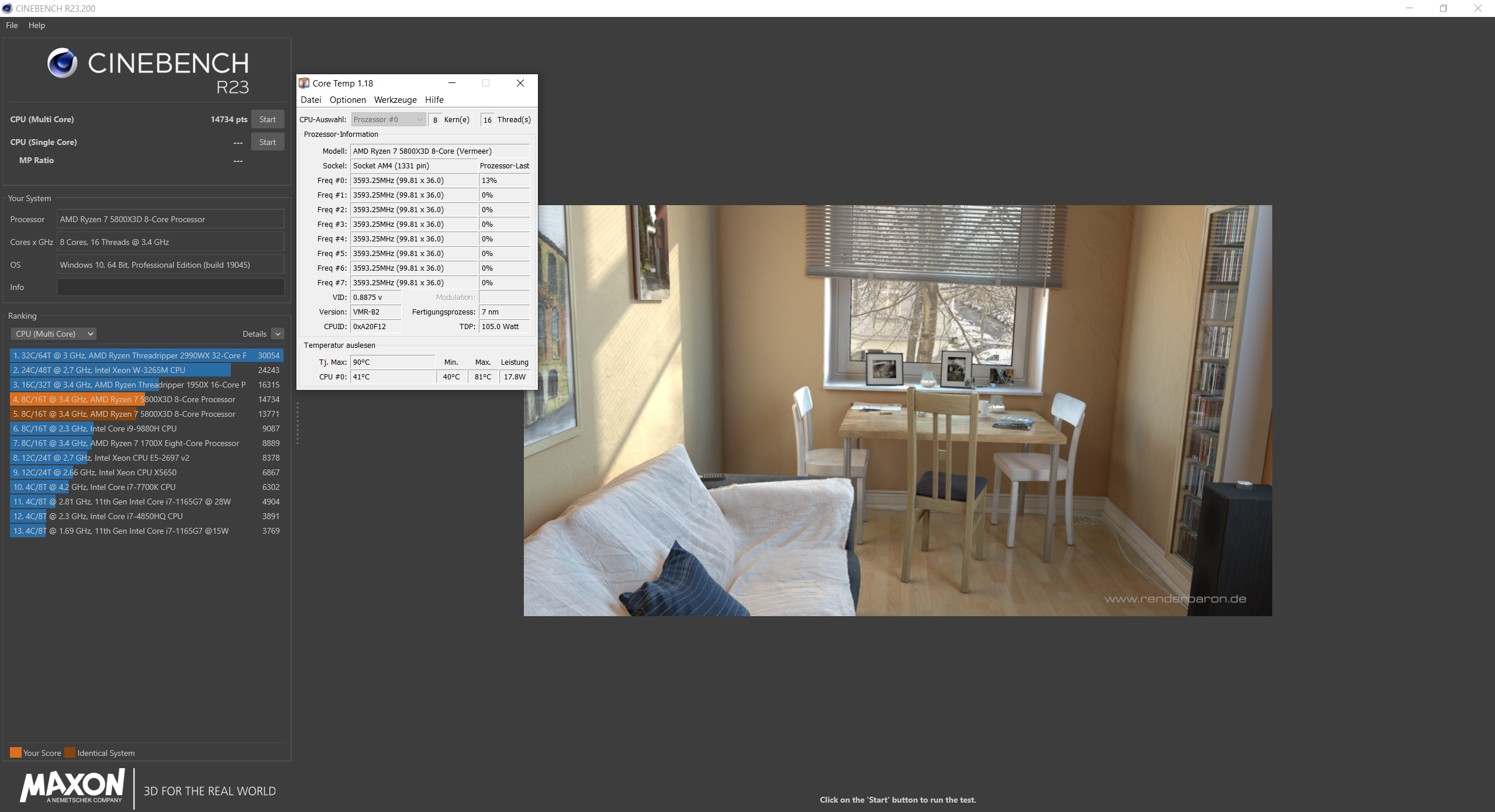The height and width of the screenshot is (812, 1495).
Task: Click the Identical System legend swatch
Action: [x=70, y=752]
